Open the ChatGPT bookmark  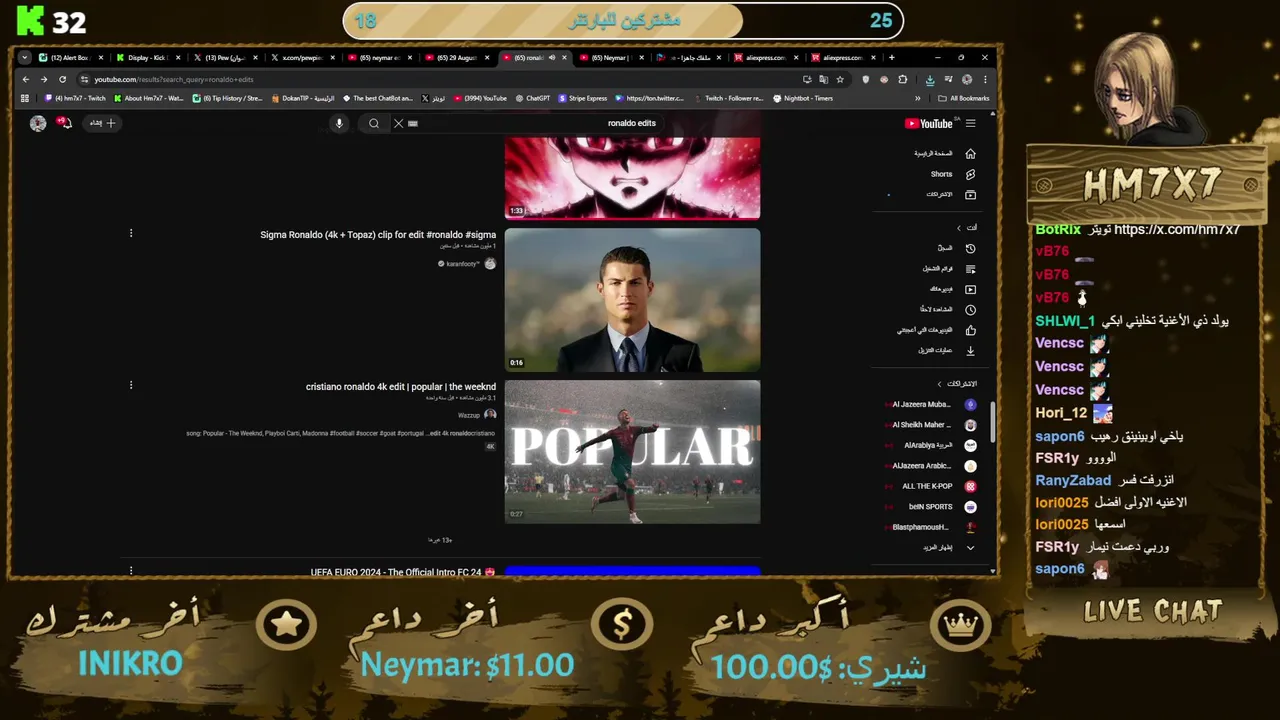(533, 98)
